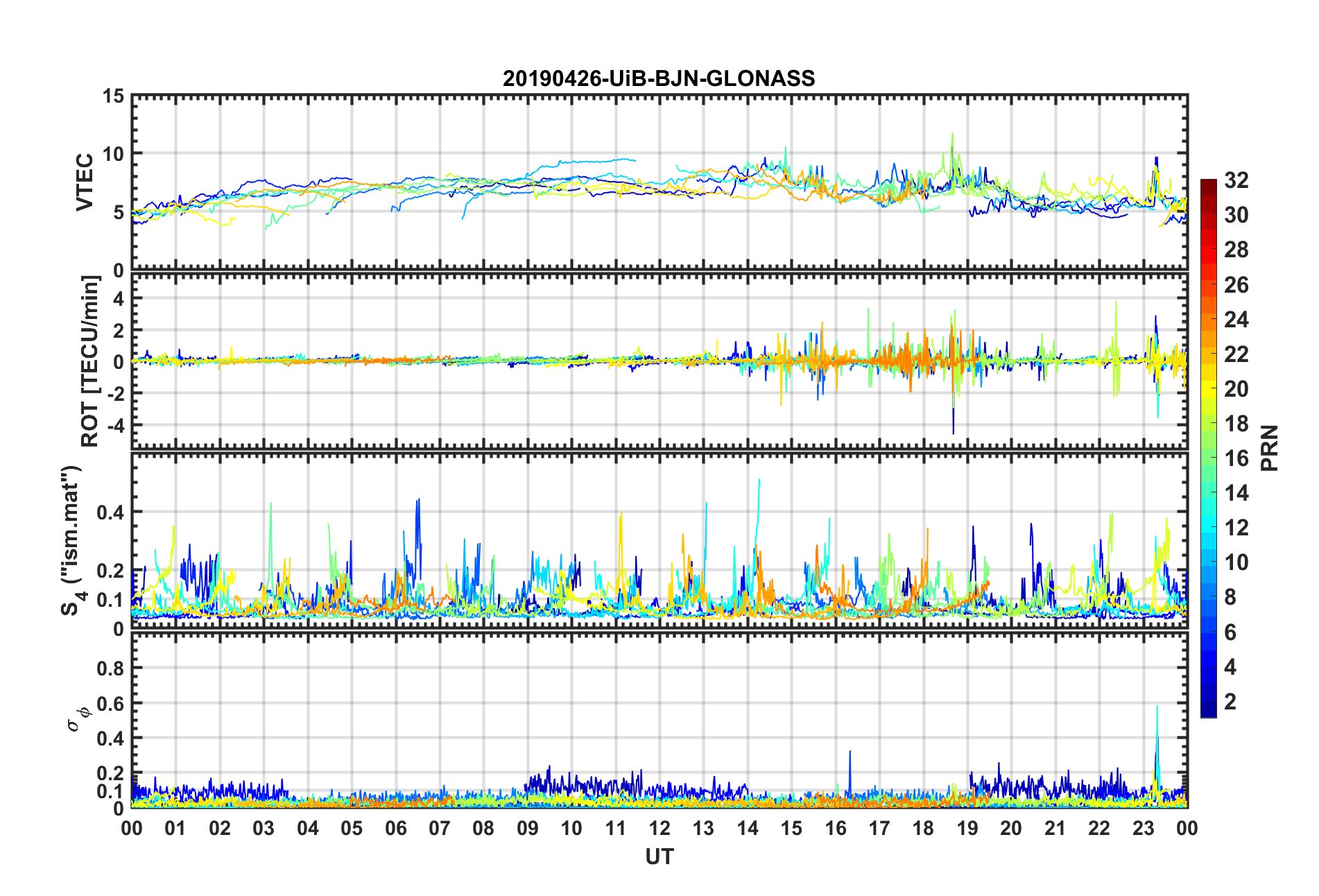Click x-axis tick label 15
The image size is (1319, 896).
coord(791,828)
